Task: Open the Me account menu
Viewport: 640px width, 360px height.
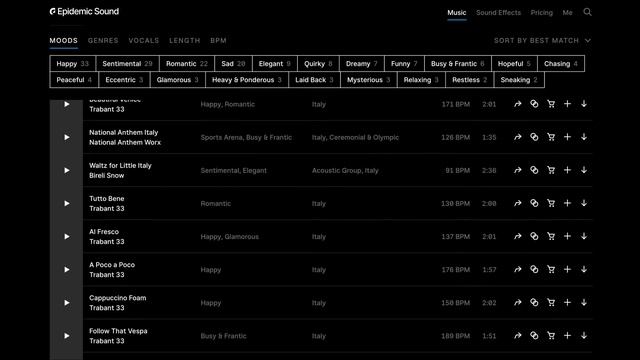Action: 567,13
